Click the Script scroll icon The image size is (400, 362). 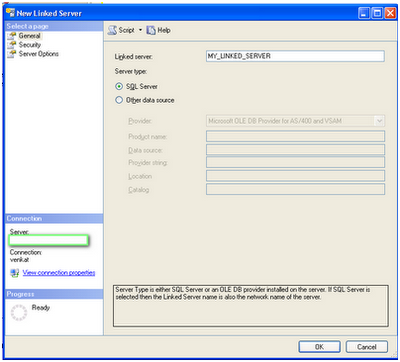coord(112,30)
